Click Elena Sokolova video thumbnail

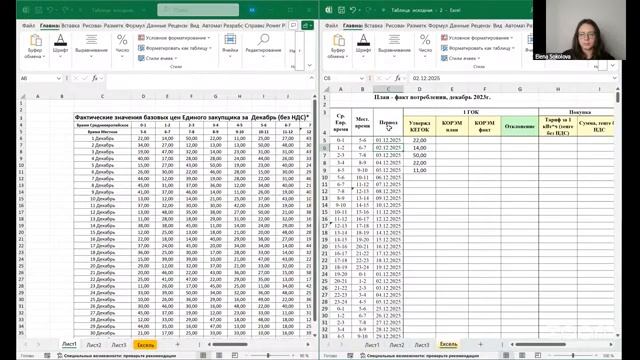coord(579,30)
